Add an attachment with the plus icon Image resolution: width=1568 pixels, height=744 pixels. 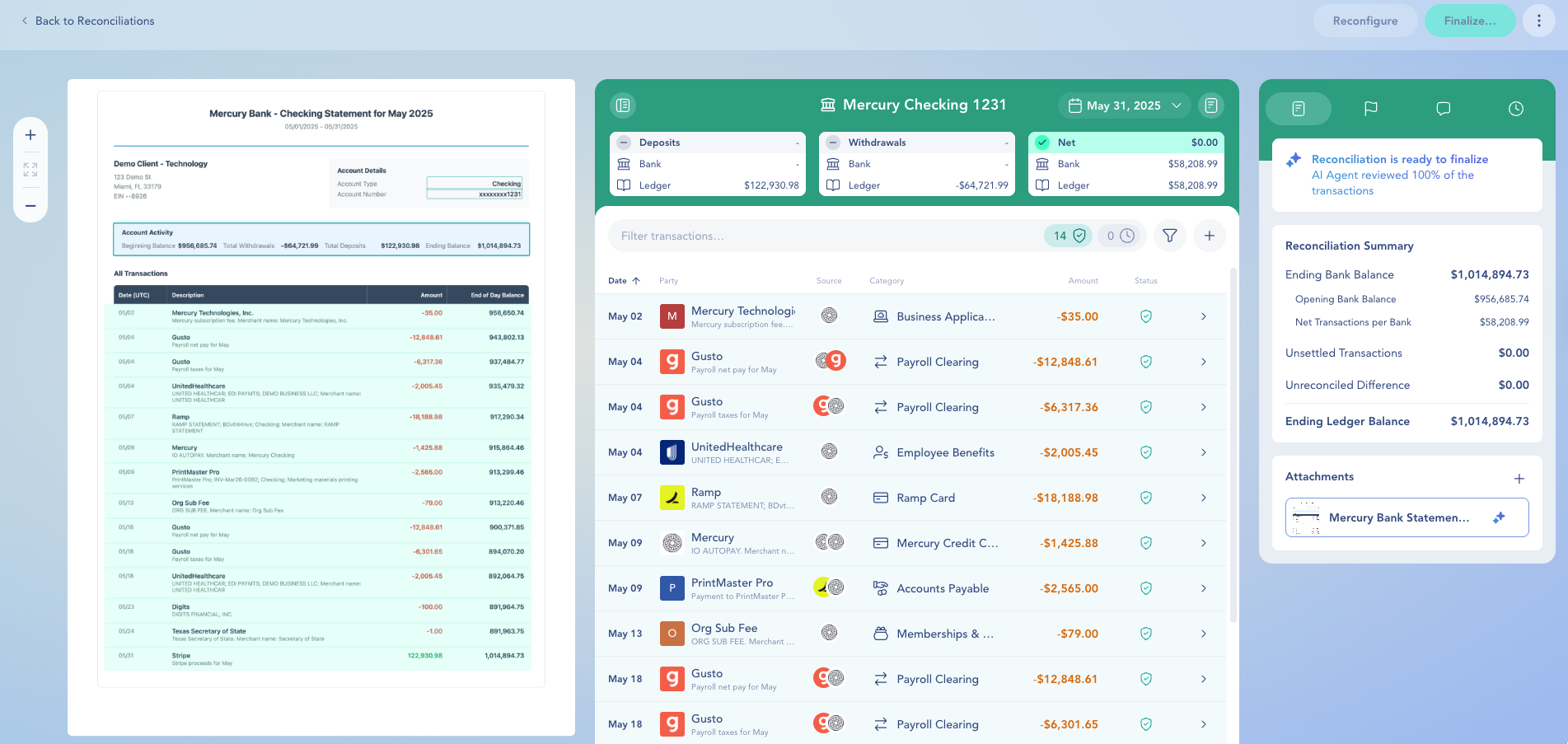(1519, 478)
